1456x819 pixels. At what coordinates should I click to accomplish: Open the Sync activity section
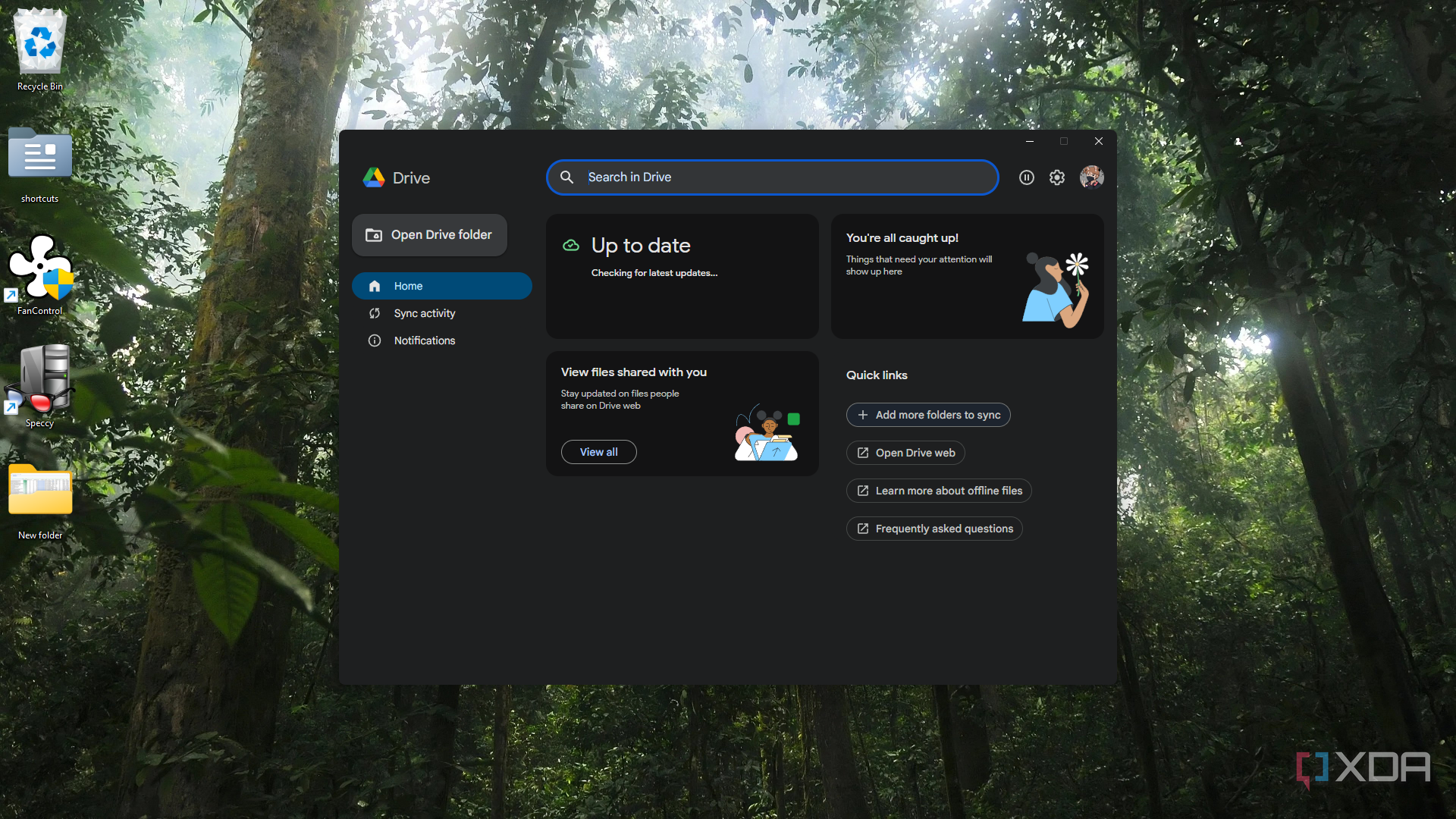(x=442, y=313)
